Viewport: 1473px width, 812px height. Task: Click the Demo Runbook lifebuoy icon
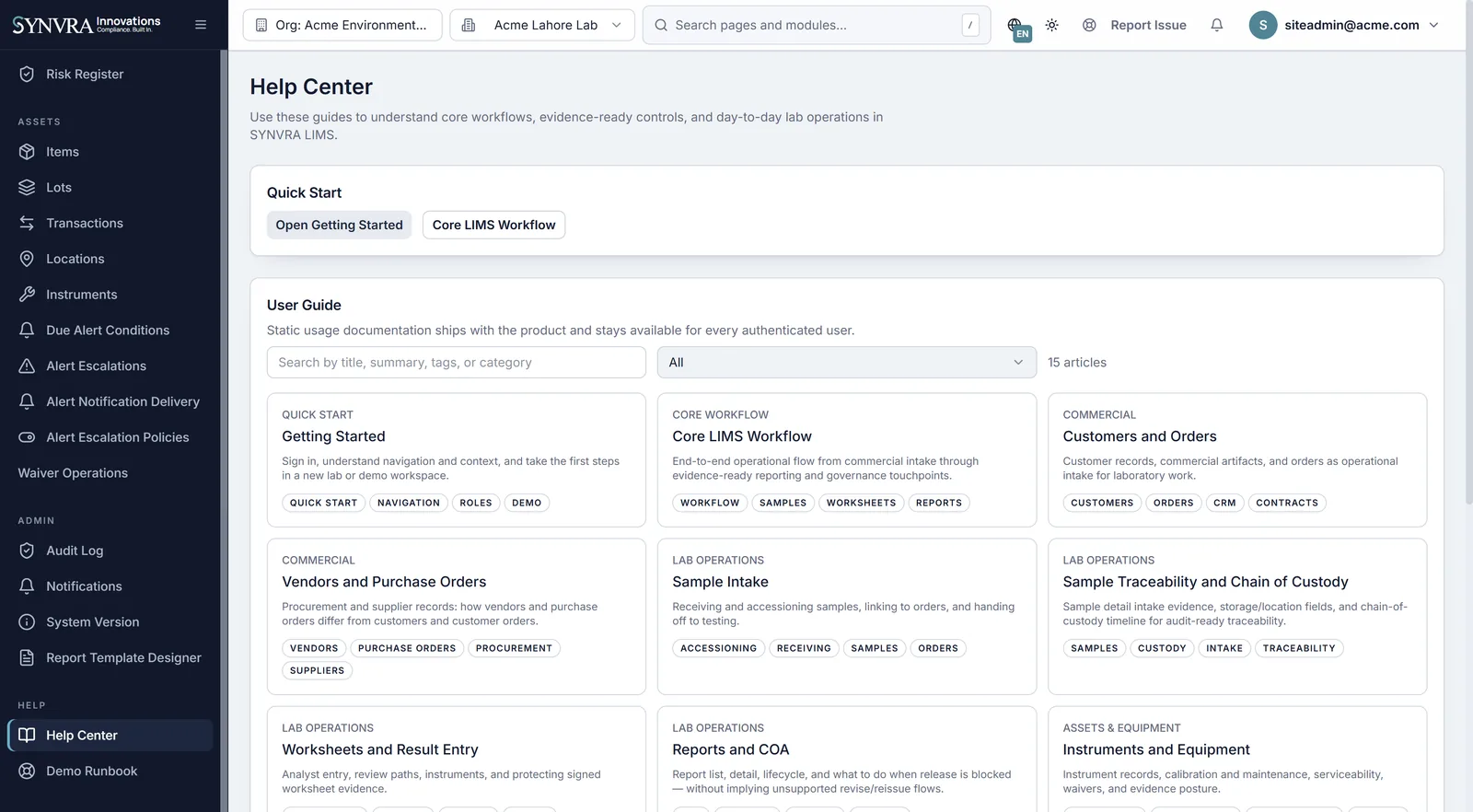27,771
